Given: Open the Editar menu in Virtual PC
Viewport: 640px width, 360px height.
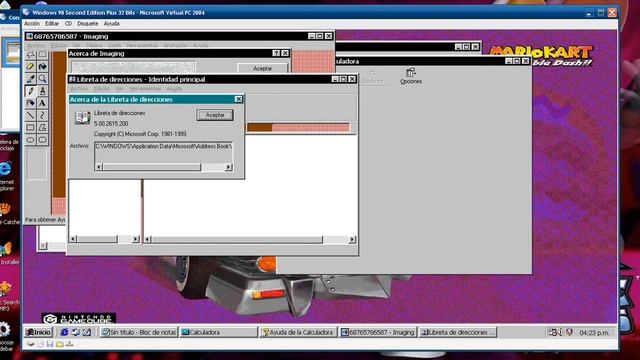Looking at the screenshot, I should pyautogui.click(x=52, y=24).
